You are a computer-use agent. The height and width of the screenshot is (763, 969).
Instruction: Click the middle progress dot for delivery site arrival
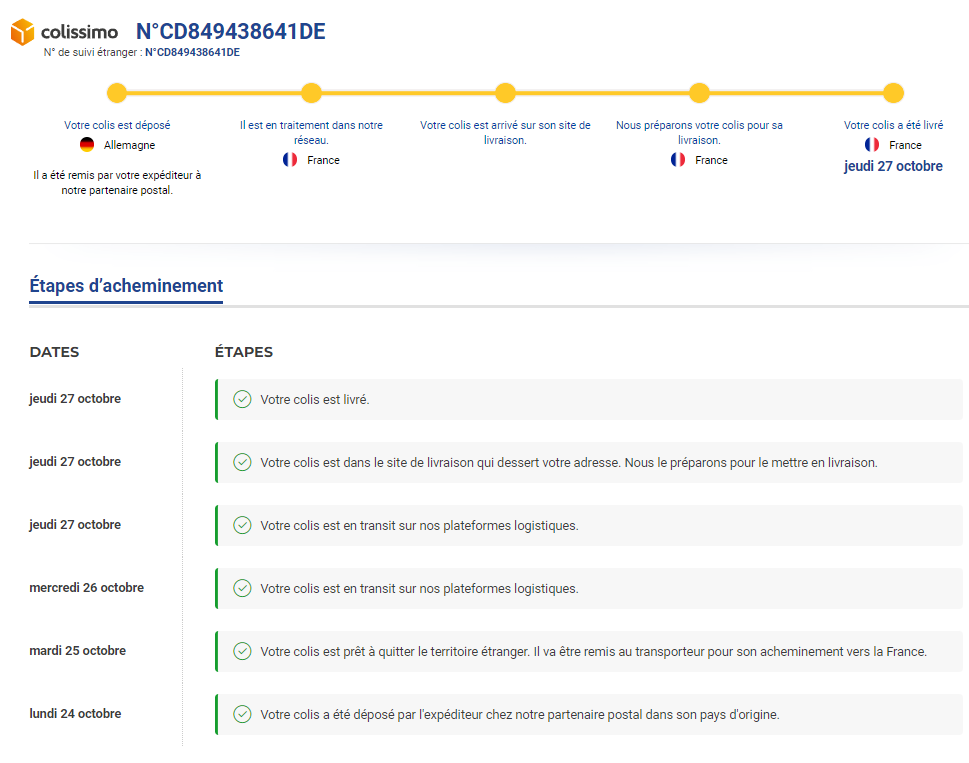pos(505,93)
